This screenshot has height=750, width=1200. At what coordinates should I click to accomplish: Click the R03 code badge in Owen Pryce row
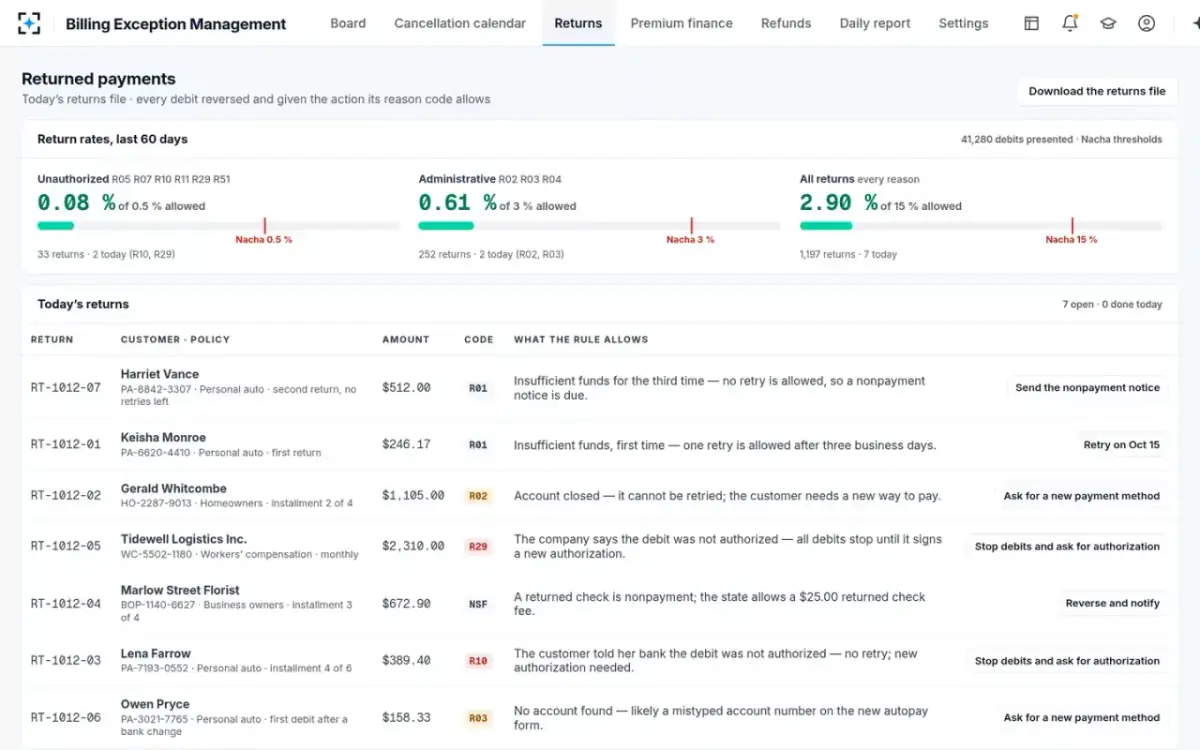pyautogui.click(x=478, y=718)
